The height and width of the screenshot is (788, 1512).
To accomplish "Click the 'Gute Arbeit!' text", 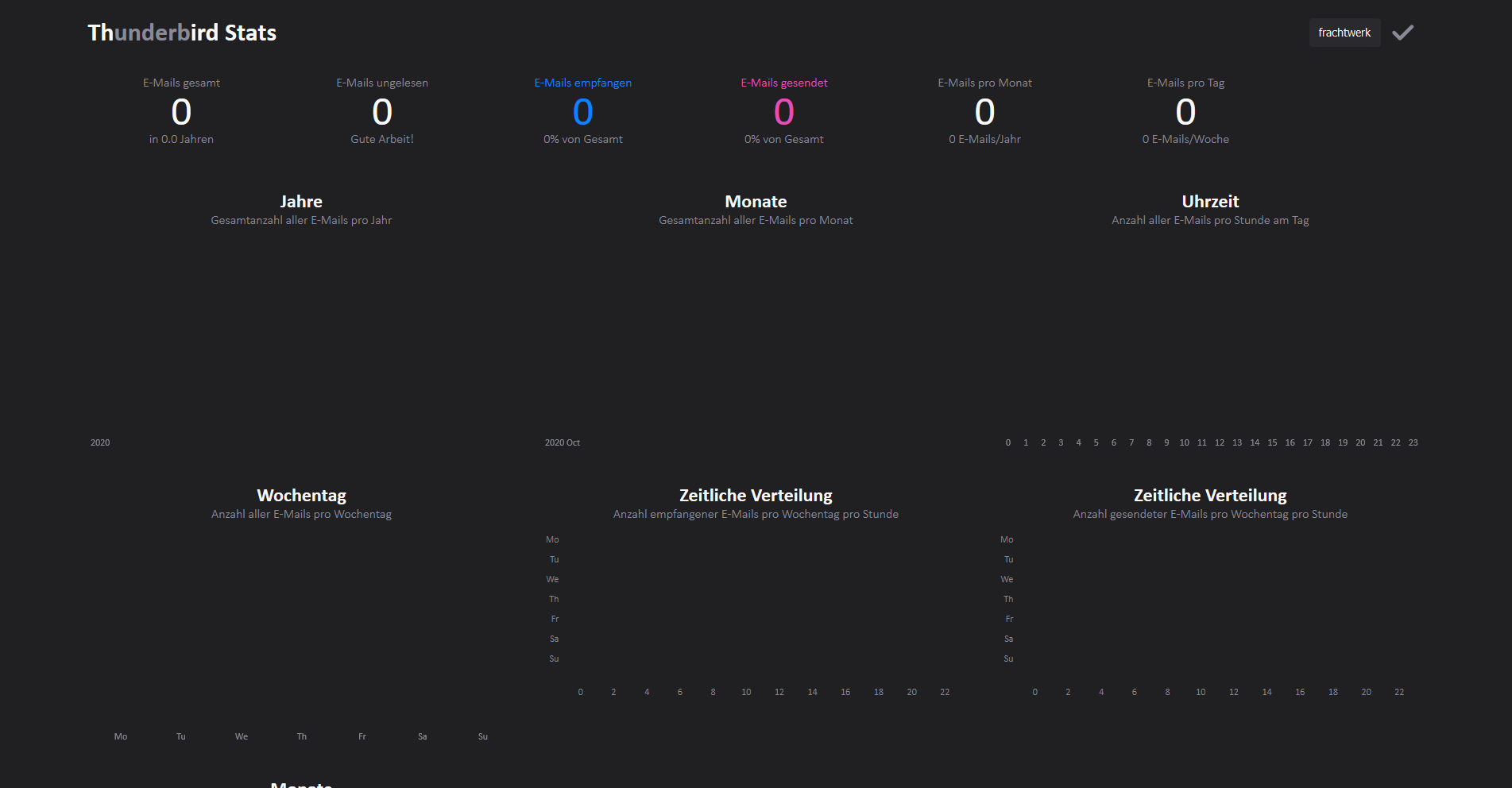I will pyautogui.click(x=382, y=139).
